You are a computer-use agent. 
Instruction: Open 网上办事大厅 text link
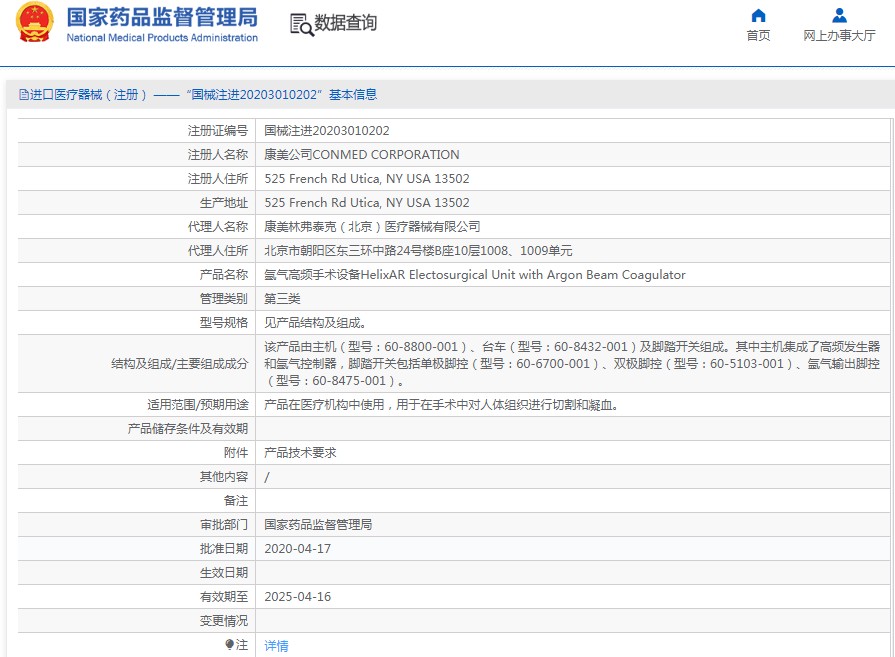(839, 35)
